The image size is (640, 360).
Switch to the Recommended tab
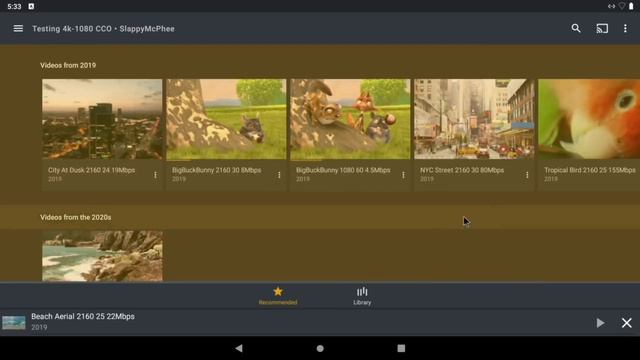click(278, 296)
